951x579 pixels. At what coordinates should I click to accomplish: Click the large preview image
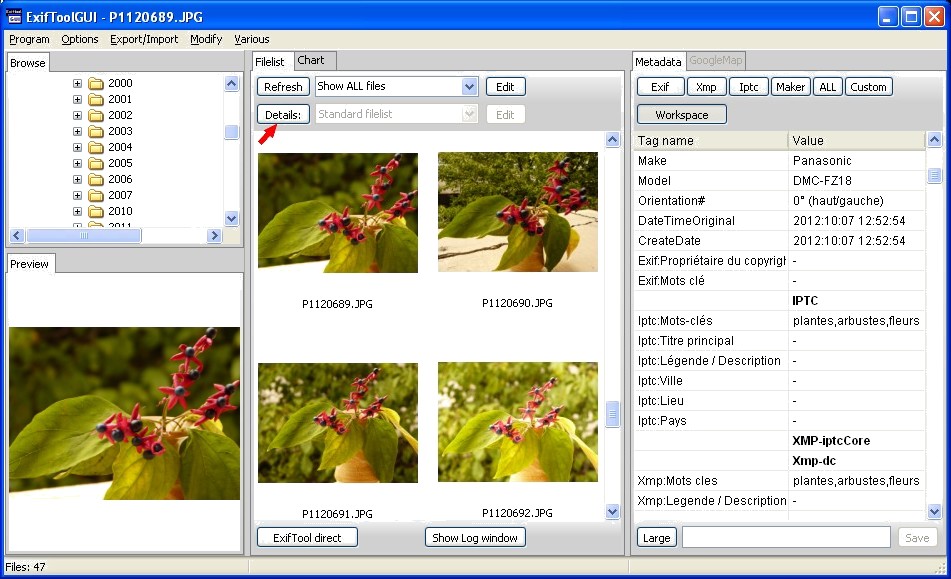point(124,413)
